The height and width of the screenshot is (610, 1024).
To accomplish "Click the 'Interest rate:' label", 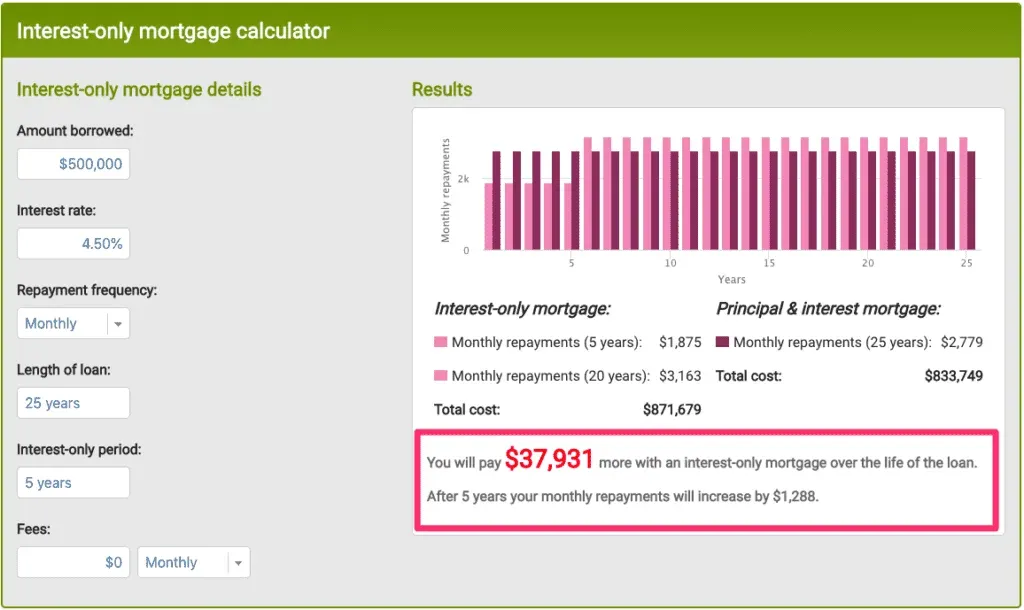I will 56,210.
